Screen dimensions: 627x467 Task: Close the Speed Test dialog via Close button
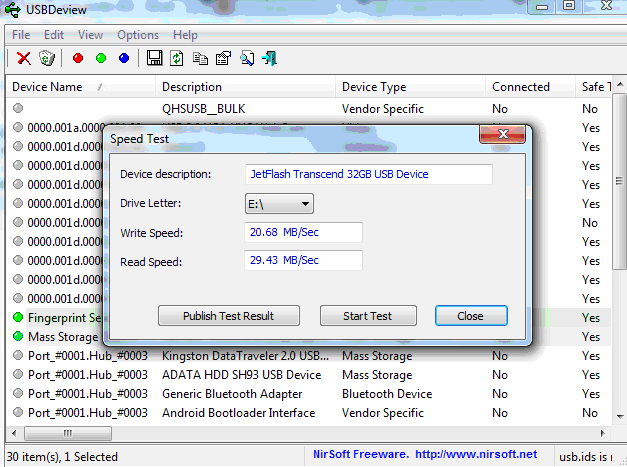pos(470,316)
